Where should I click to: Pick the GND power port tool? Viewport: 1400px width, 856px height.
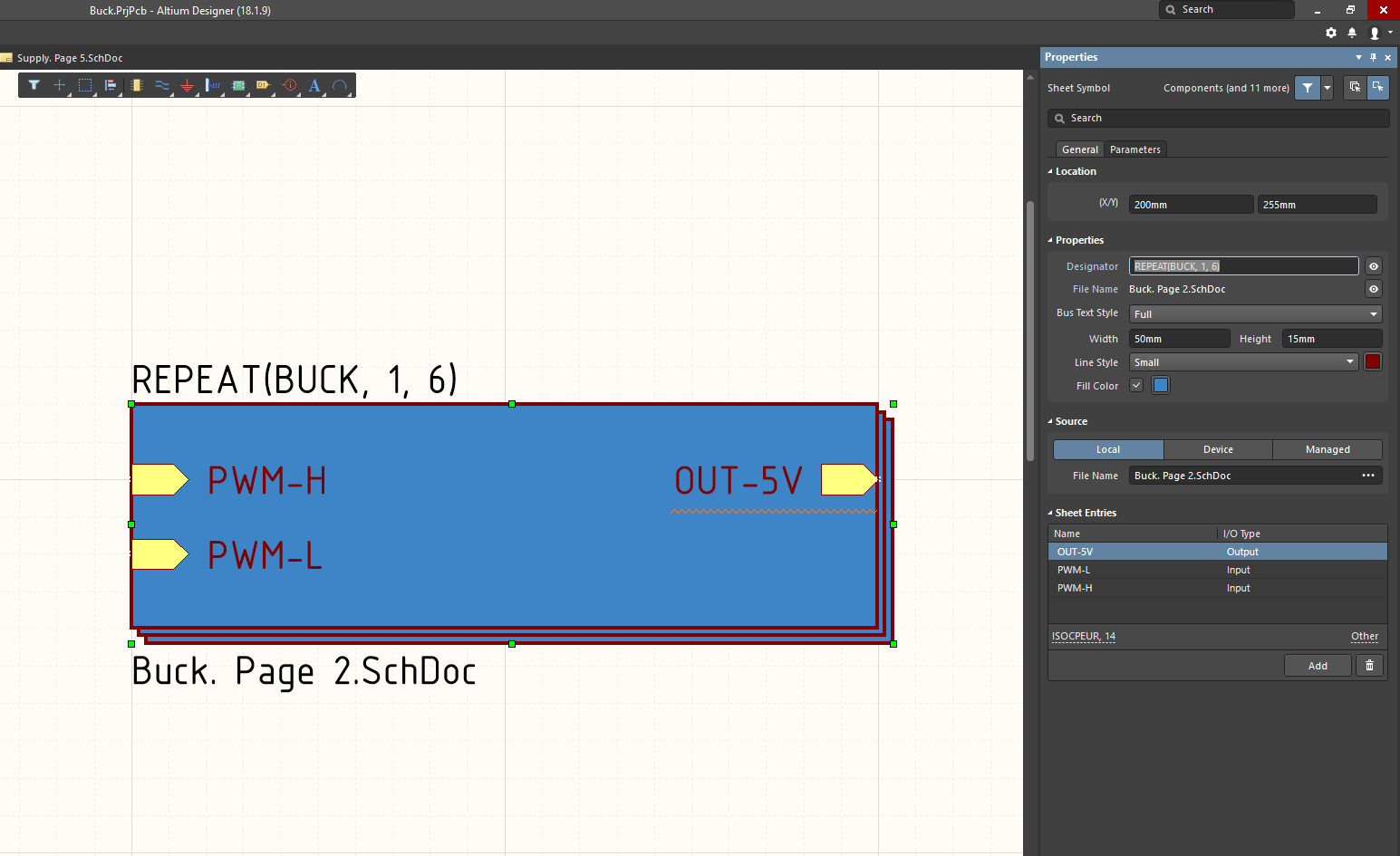[188, 85]
